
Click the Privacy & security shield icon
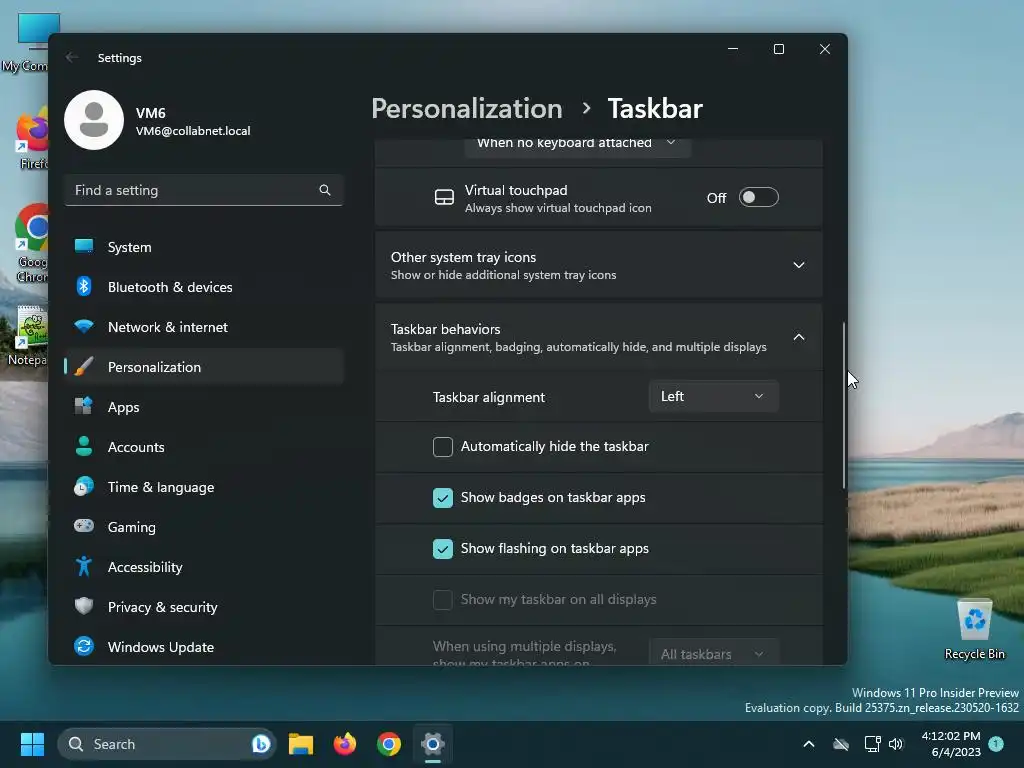[x=84, y=606]
